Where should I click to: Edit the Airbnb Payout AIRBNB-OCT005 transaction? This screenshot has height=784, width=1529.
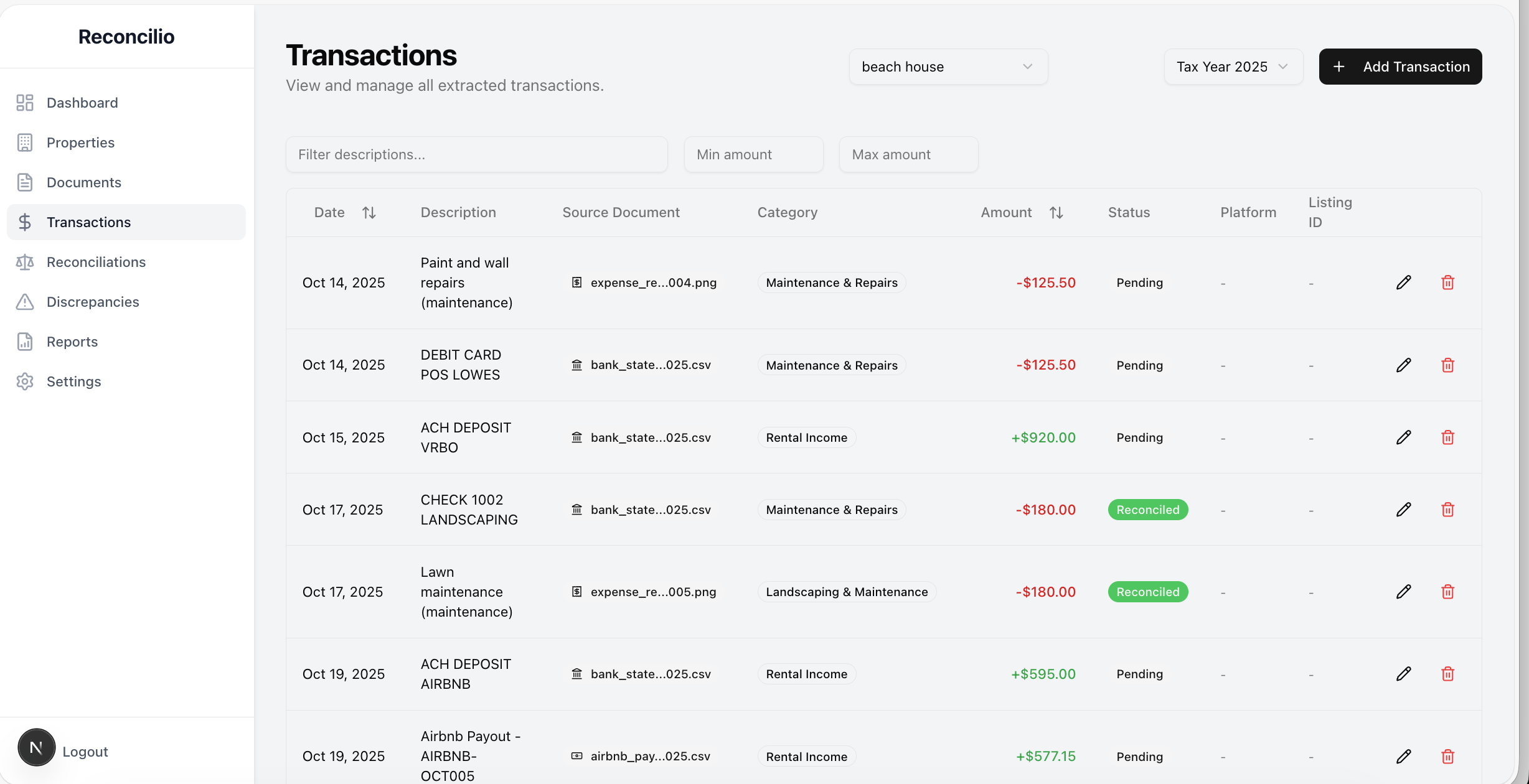coord(1403,757)
